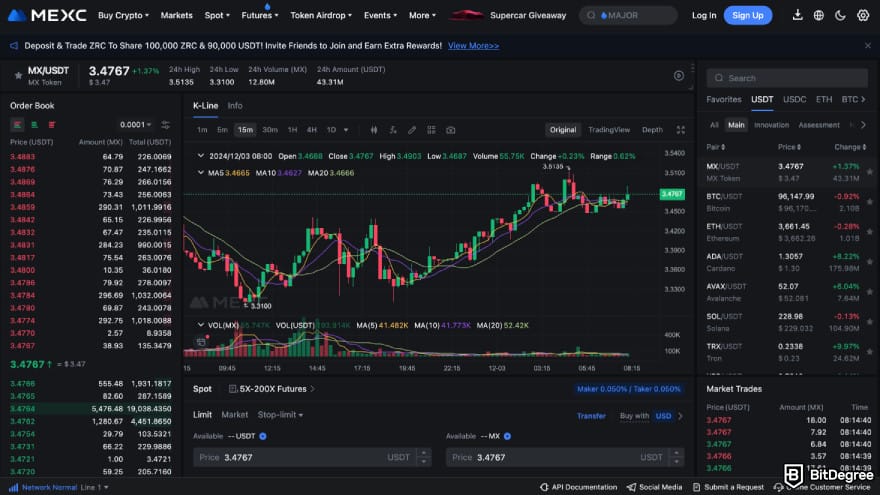Collapse the MA indicator row chevron
The height and width of the screenshot is (495, 880).
tap(201, 173)
